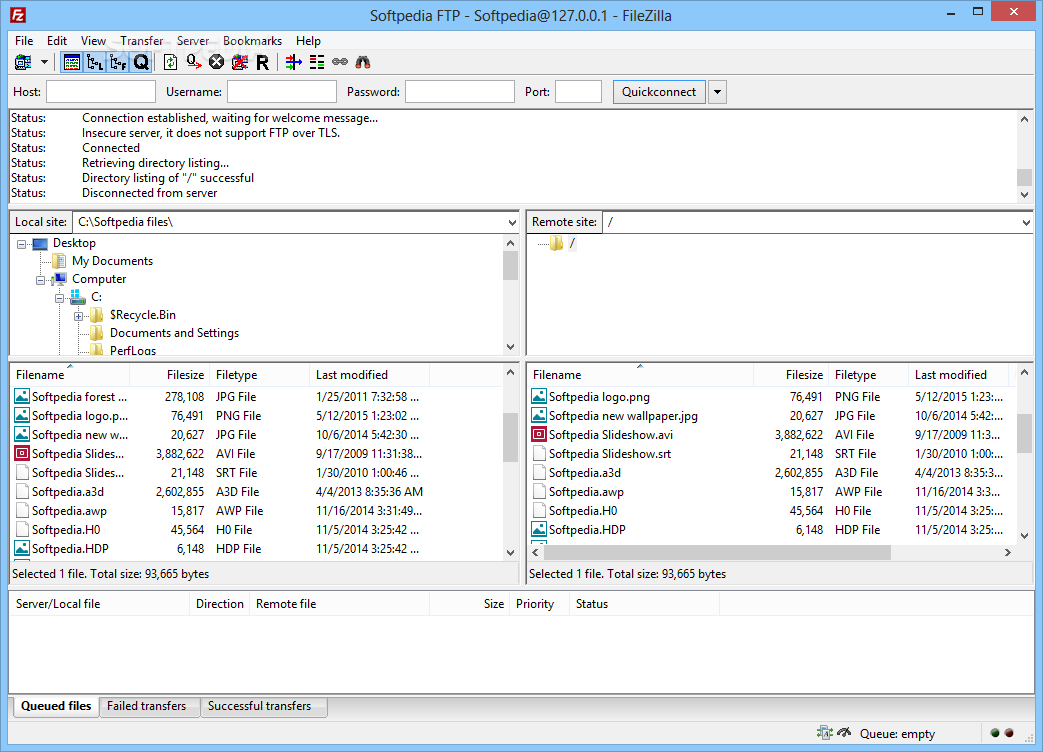This screenshot has width=1043, height=752.
Task: Reconnect to the last used server
Action: point(261,62)
